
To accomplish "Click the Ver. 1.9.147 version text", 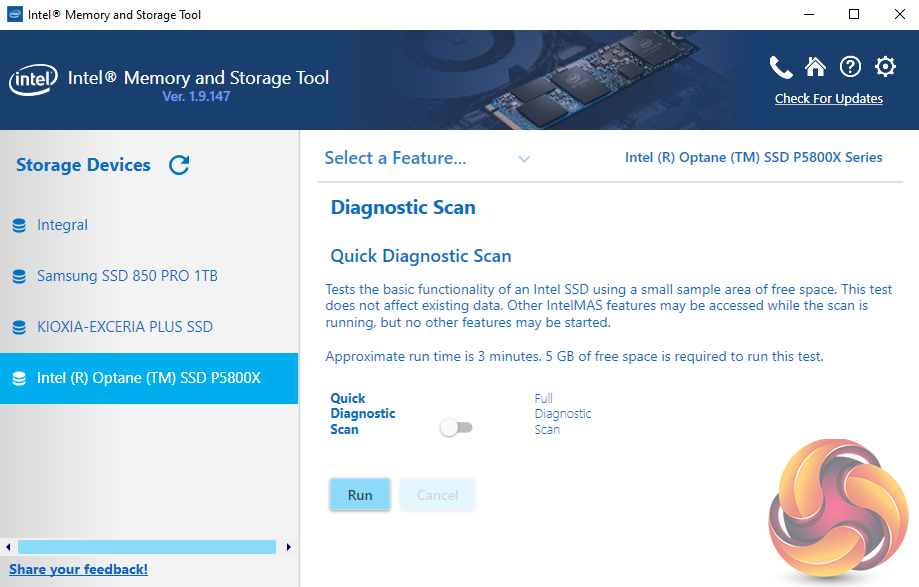I will [196, 97].
